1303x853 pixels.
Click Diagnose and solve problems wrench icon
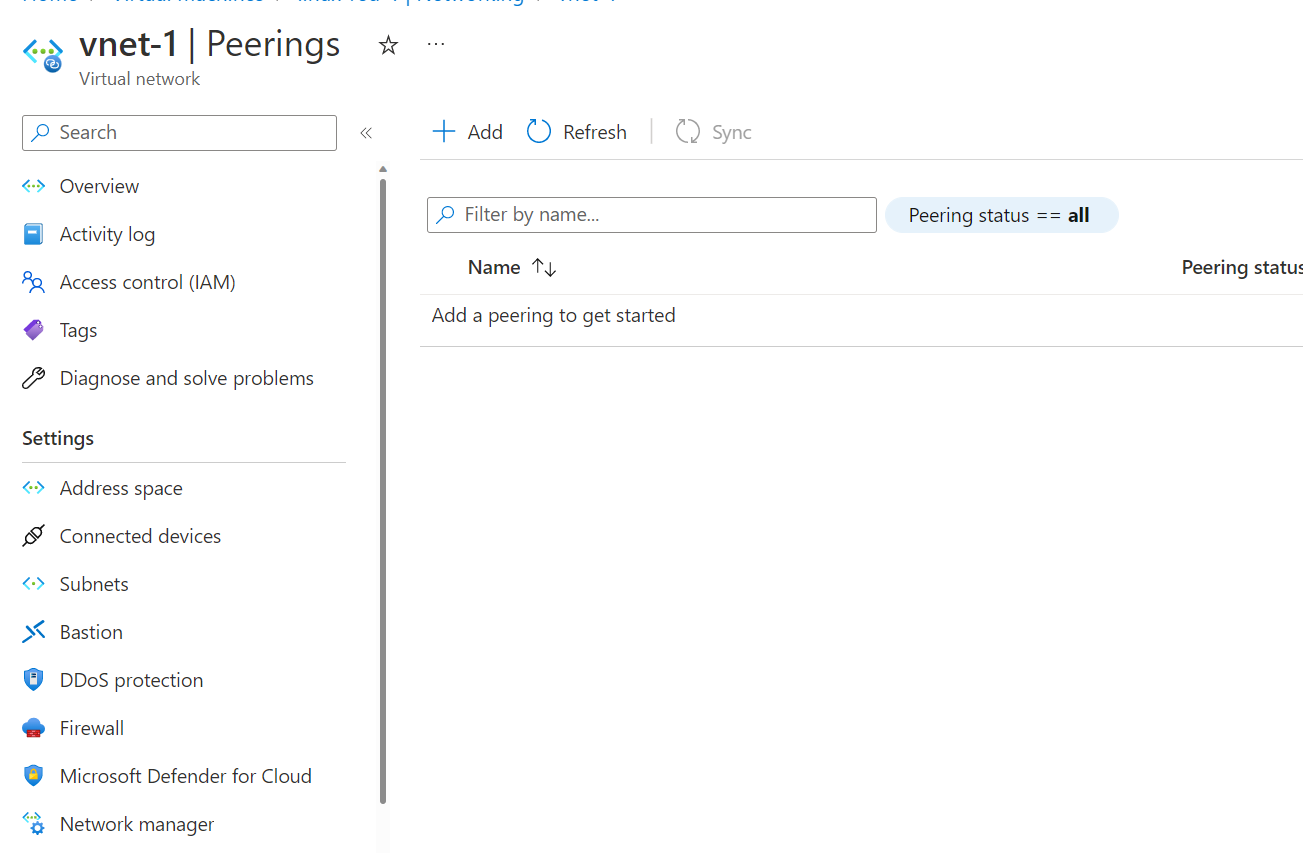[x=34, y=378]
